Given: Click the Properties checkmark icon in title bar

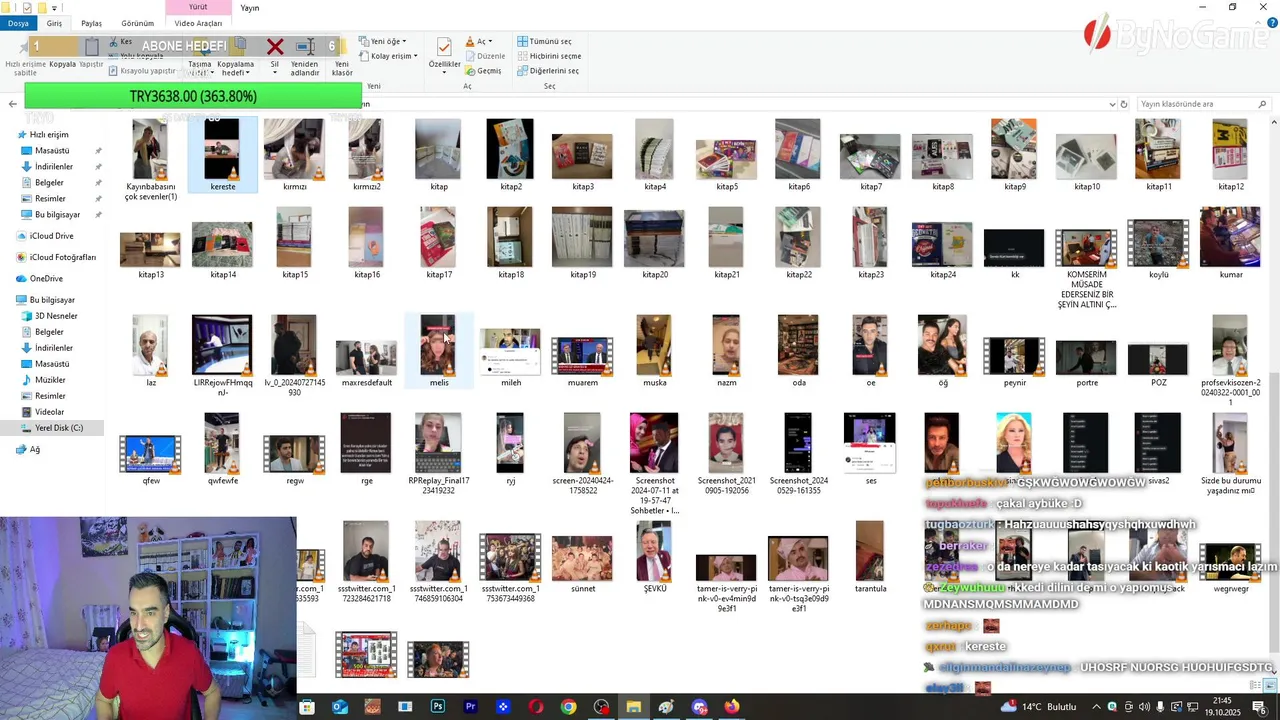Looking at the screenshot, I should 28,8.
